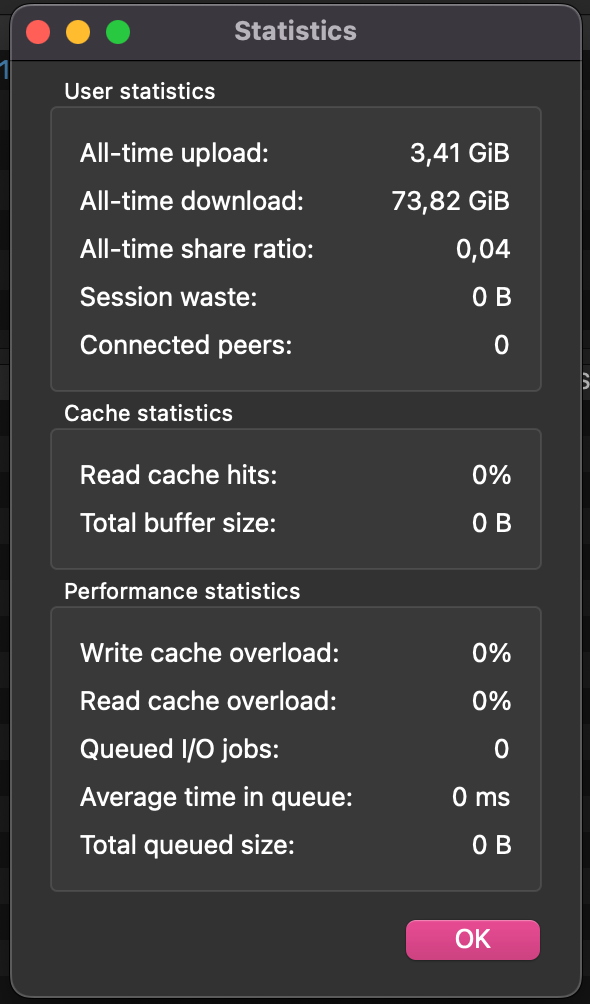This screenshot has width=590, height=1004.
Task: Click the Connected peers label
Action: point(186,345)
